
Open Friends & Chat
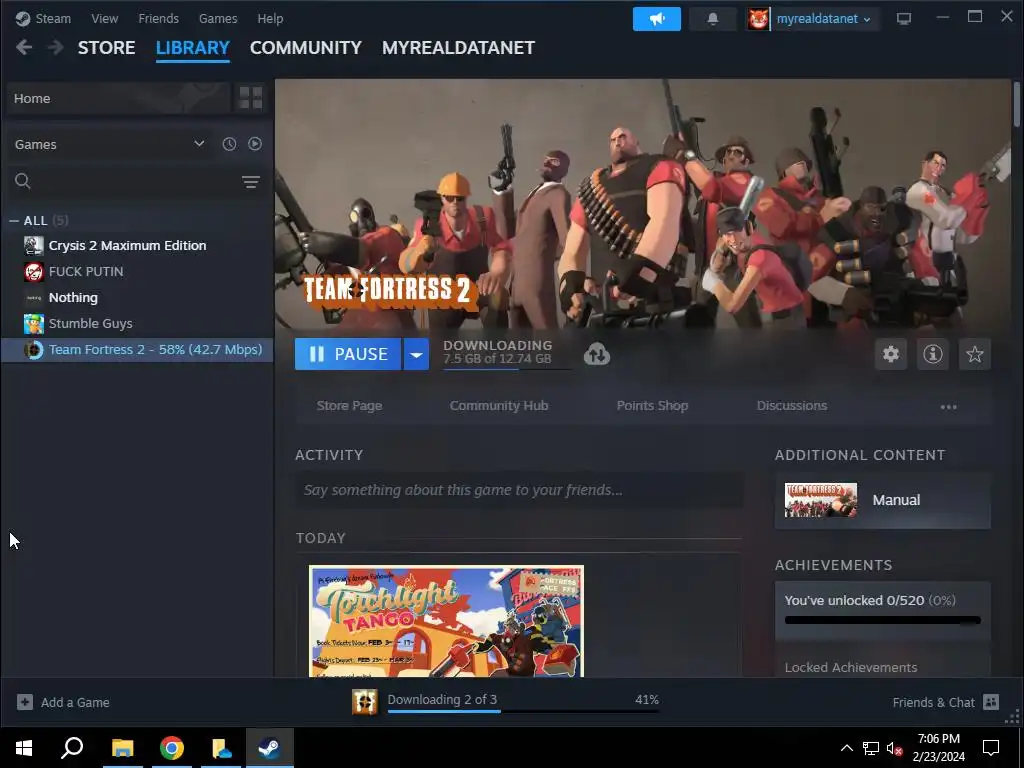click(x=946, y=702)
